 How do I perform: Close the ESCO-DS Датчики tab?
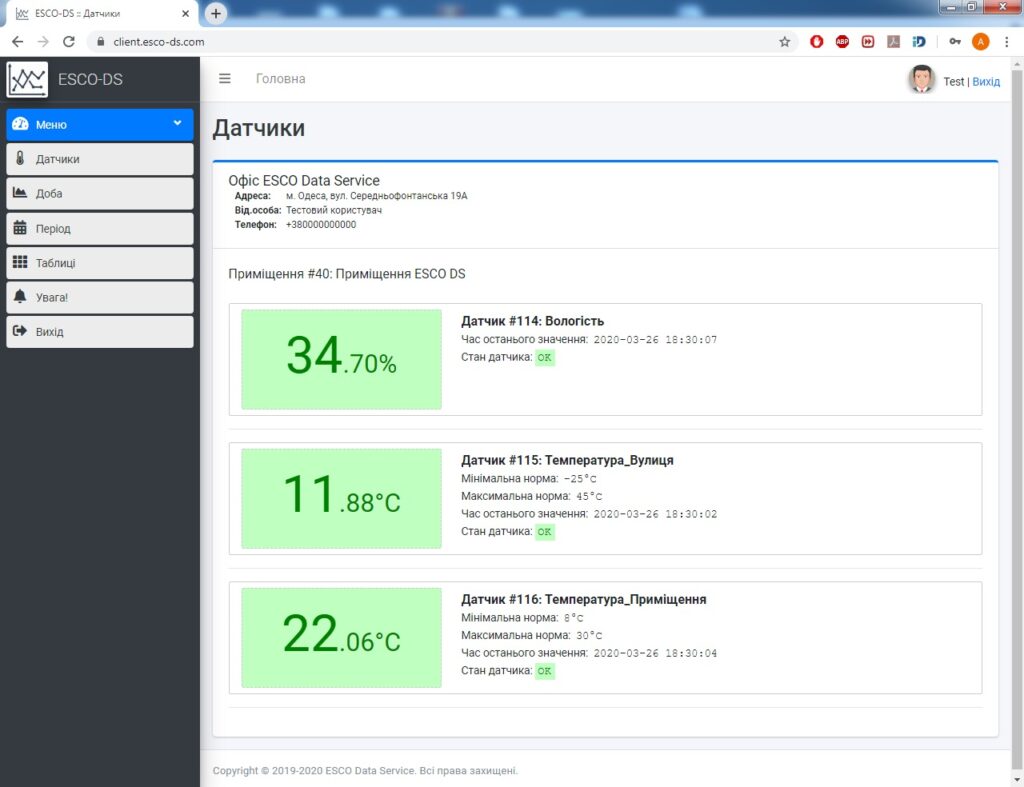[185, 13]
